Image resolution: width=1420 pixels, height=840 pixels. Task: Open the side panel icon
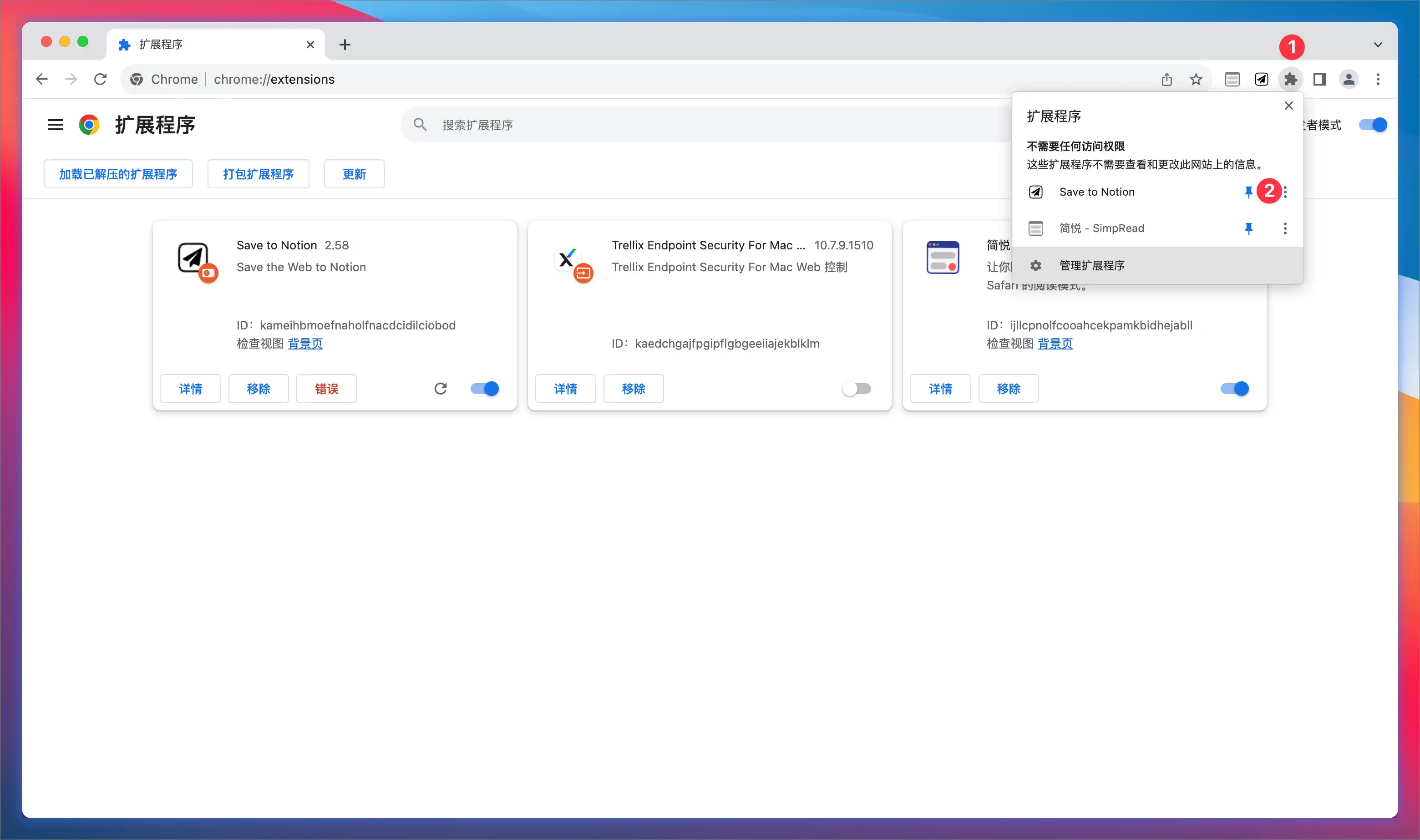[x=1319, y=79]
